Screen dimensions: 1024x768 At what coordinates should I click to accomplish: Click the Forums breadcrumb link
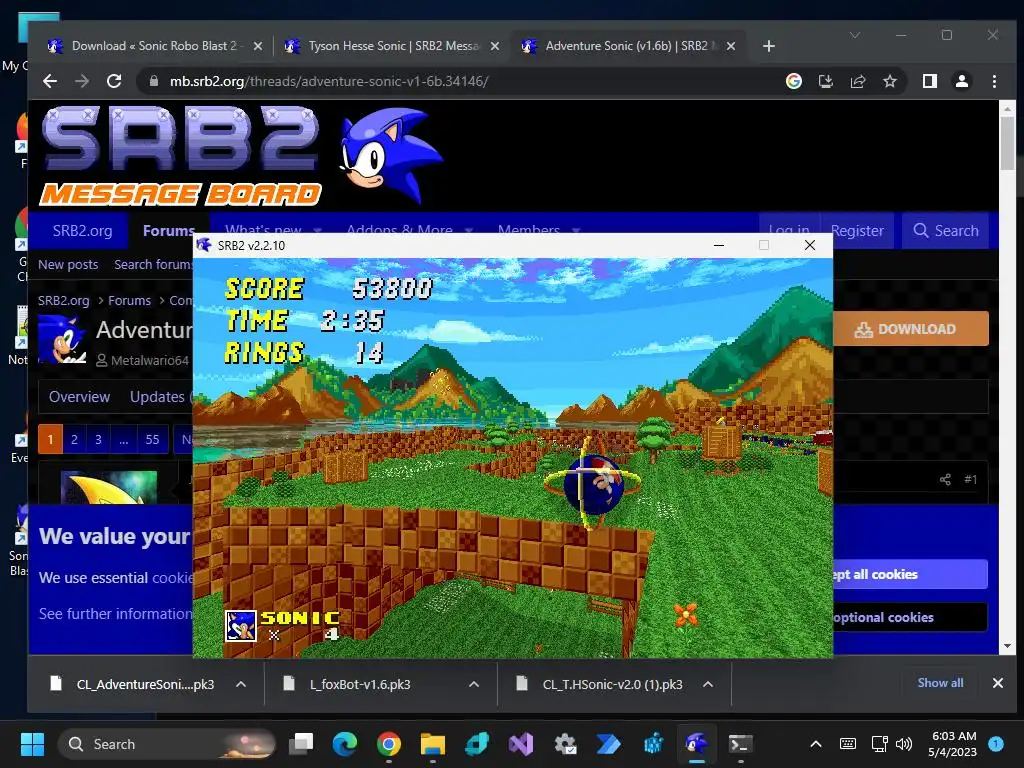pyautogui.click(x=129, y=300)
